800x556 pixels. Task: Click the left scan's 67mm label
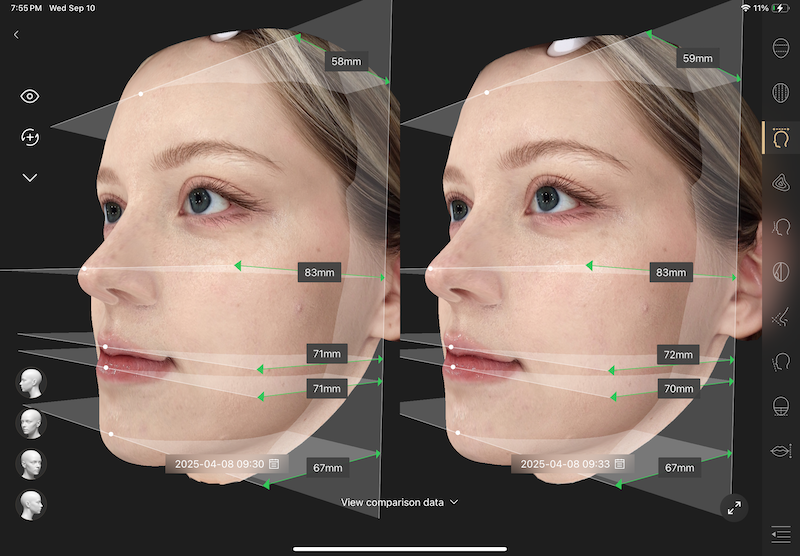[x=328, y=468]
